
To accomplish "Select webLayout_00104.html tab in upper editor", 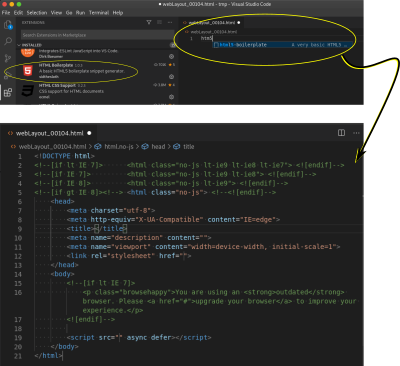I will [211, 22].
